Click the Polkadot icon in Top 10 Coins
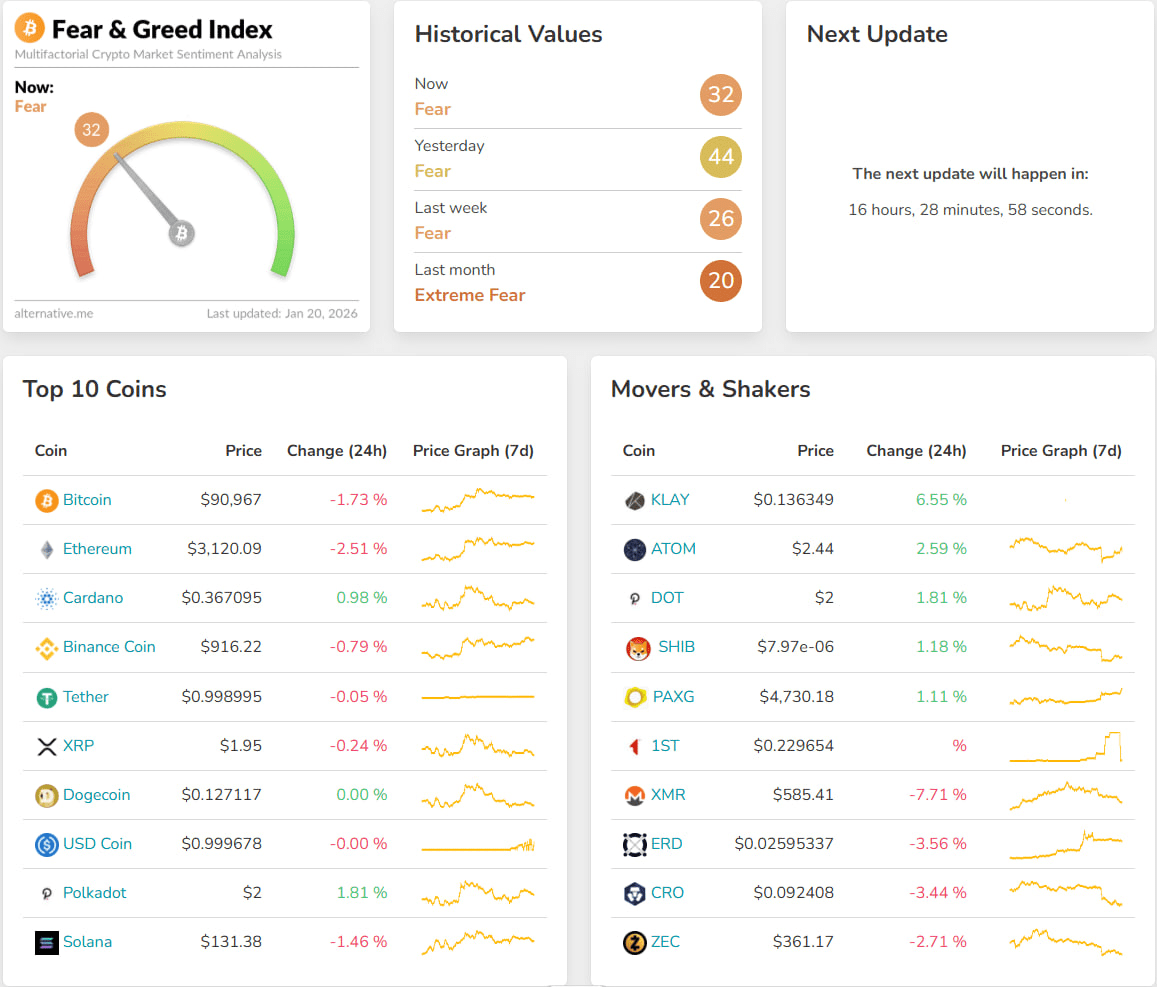This screenshot has width=1157, height=987. point(46,893)
